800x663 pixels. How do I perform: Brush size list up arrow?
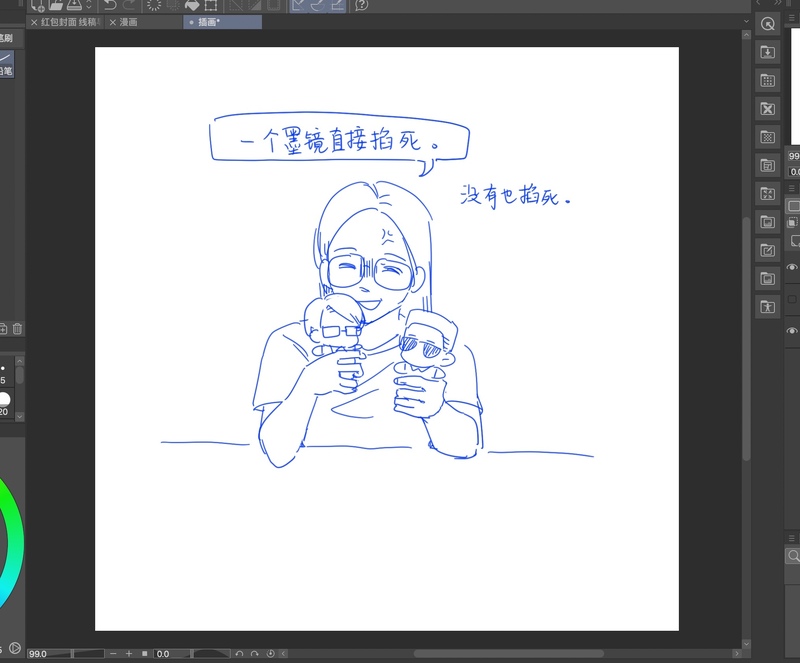pos(19,361)
